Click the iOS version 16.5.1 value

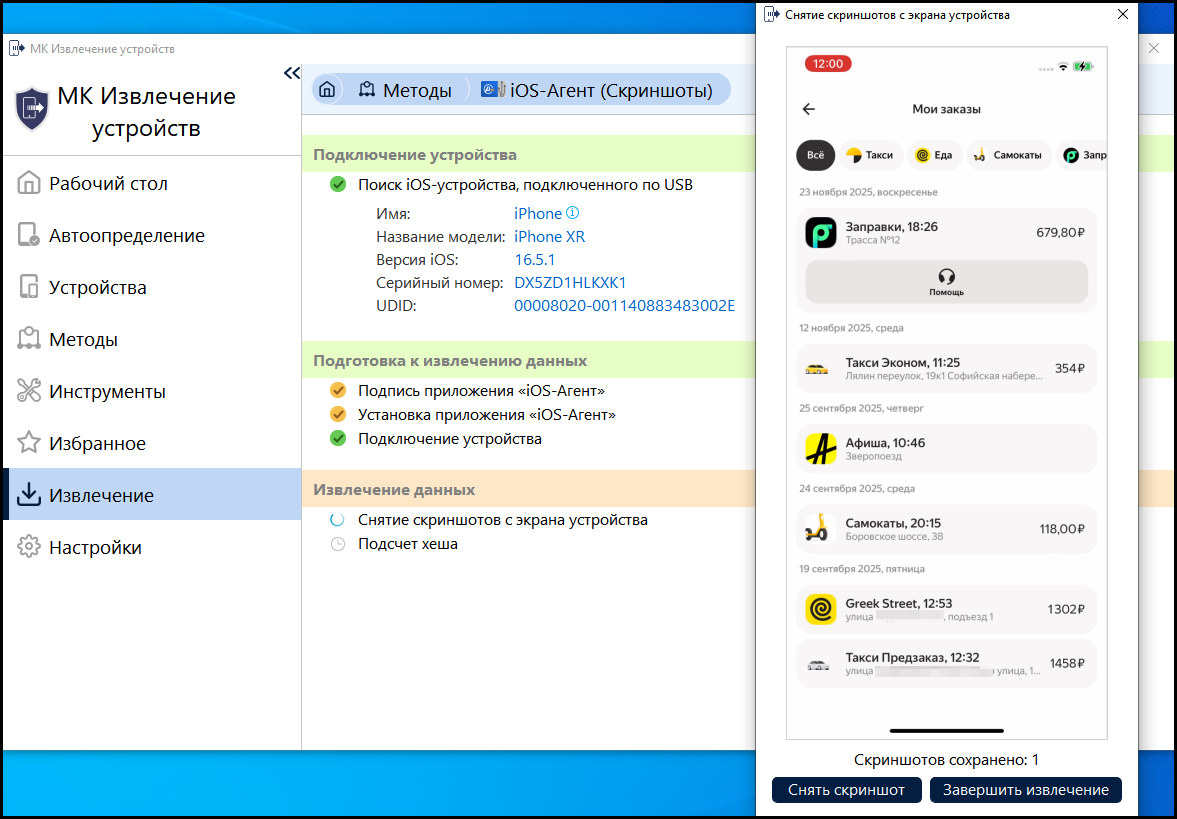tap(534, 260)
